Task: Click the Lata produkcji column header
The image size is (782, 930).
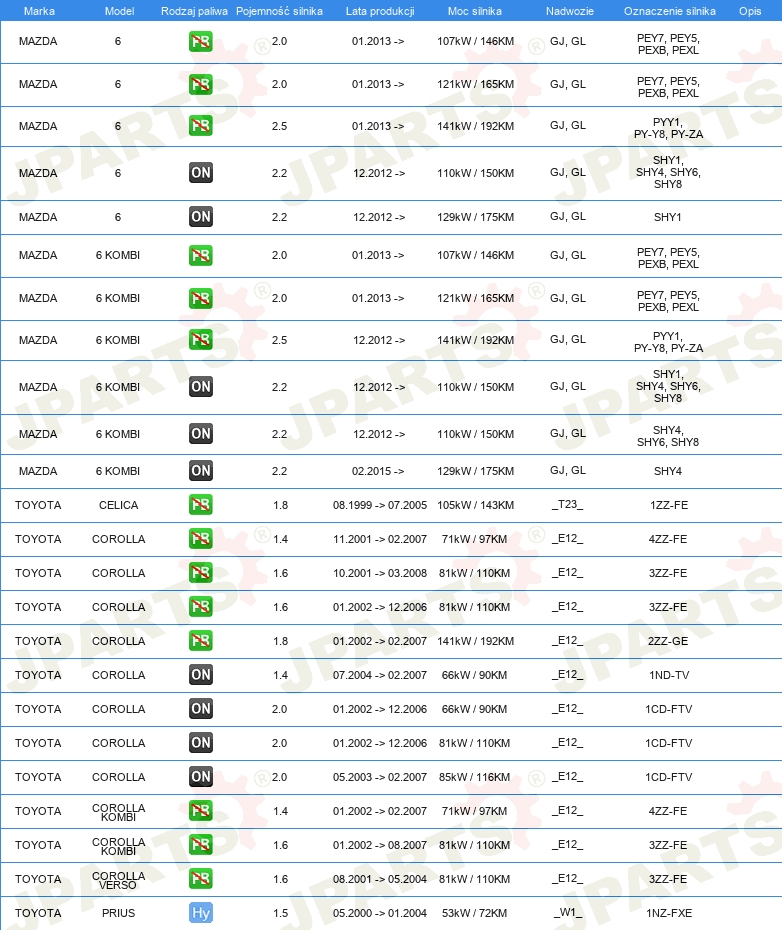Action: click(x=380, y=11)
